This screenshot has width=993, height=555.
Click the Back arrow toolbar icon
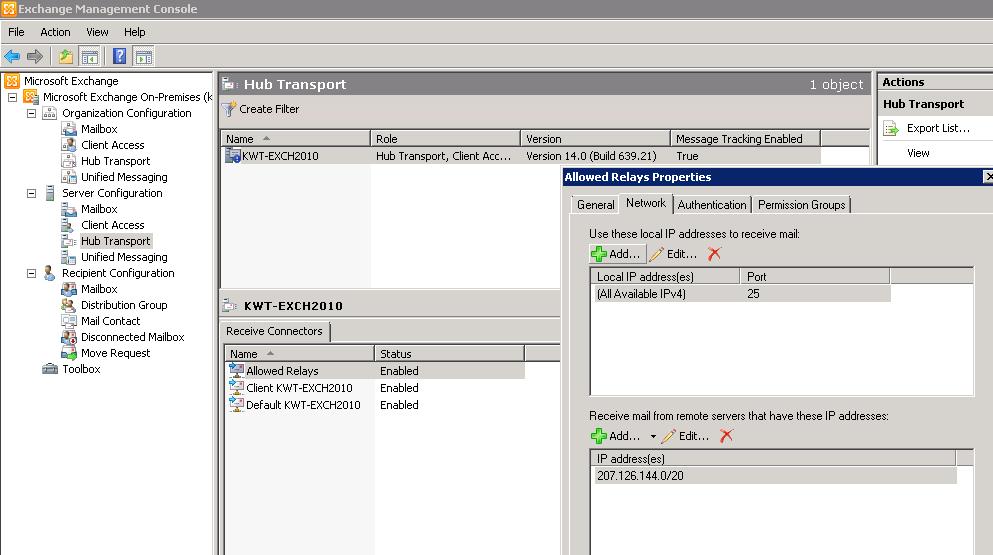(x=12, y=56)
